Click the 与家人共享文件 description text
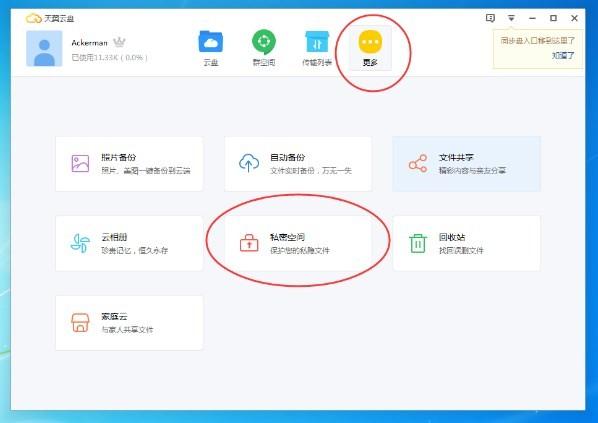This screenshot has height=423, width=598. 127,330
